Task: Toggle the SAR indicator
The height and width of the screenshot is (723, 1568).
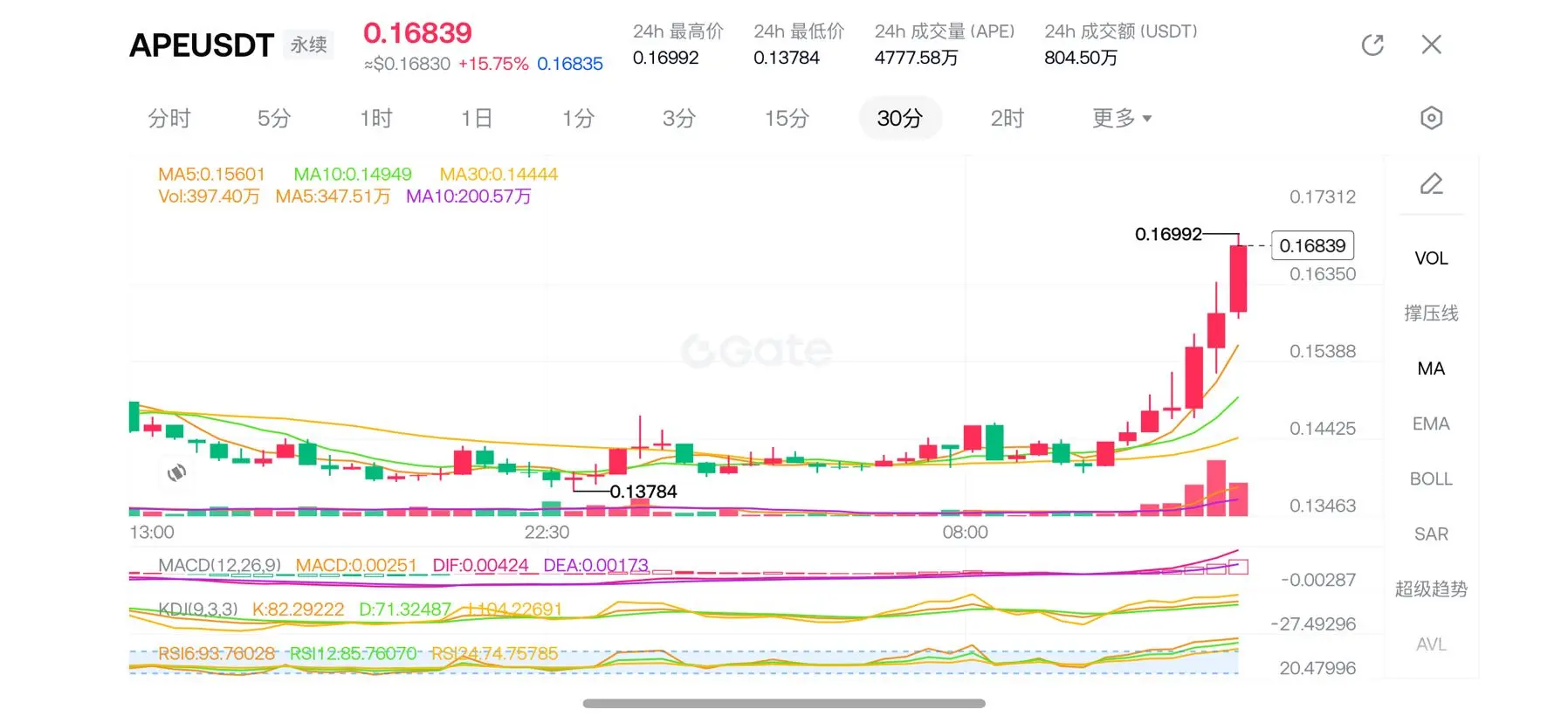Action: [1431, 534]
